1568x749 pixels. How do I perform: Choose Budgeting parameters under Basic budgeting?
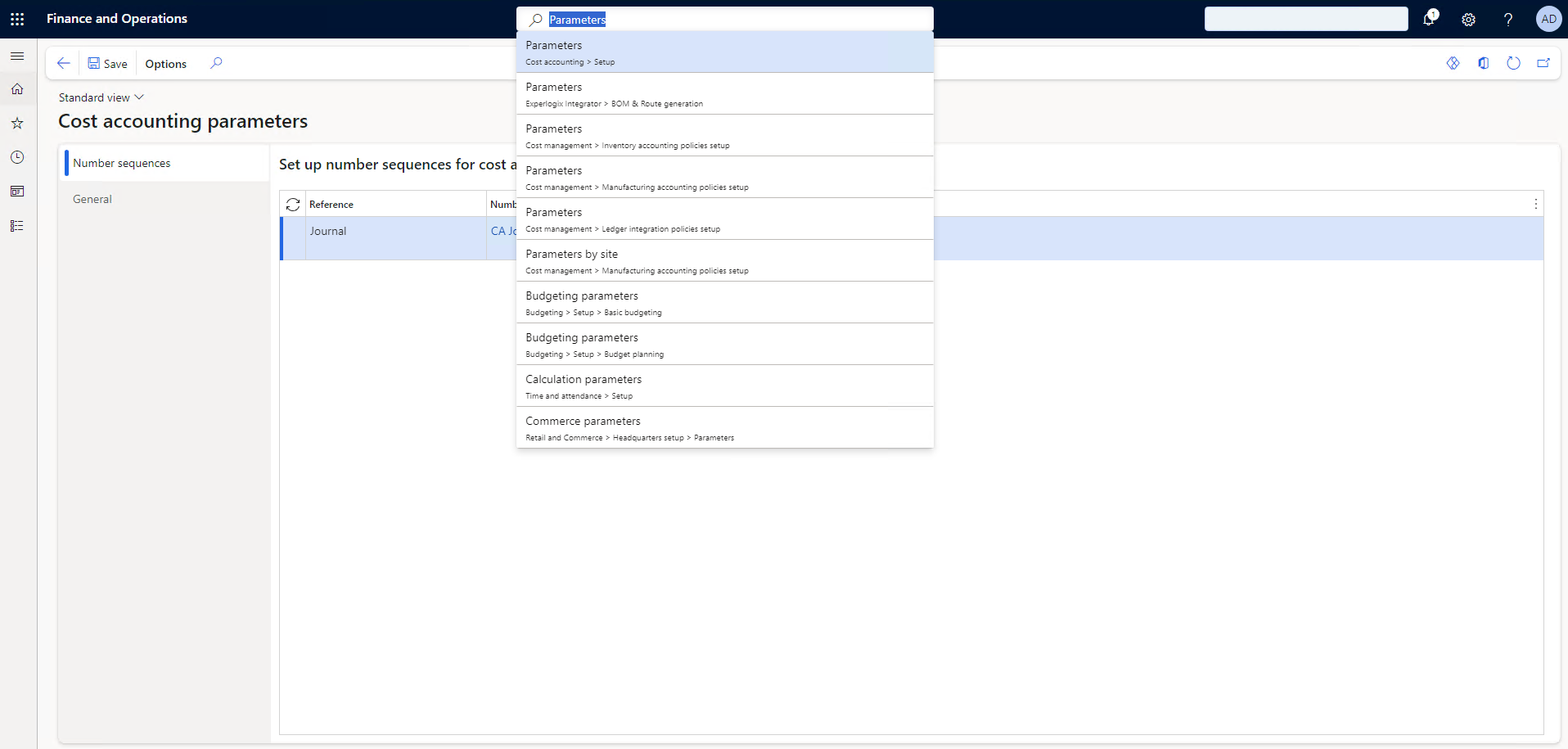(725, 303)
